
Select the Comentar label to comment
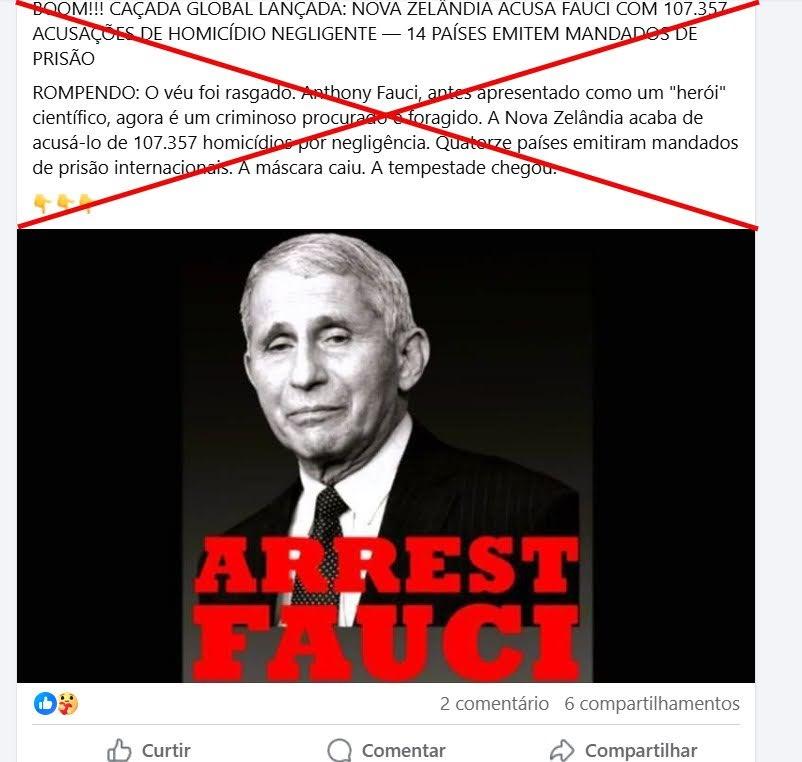(404, 750)
